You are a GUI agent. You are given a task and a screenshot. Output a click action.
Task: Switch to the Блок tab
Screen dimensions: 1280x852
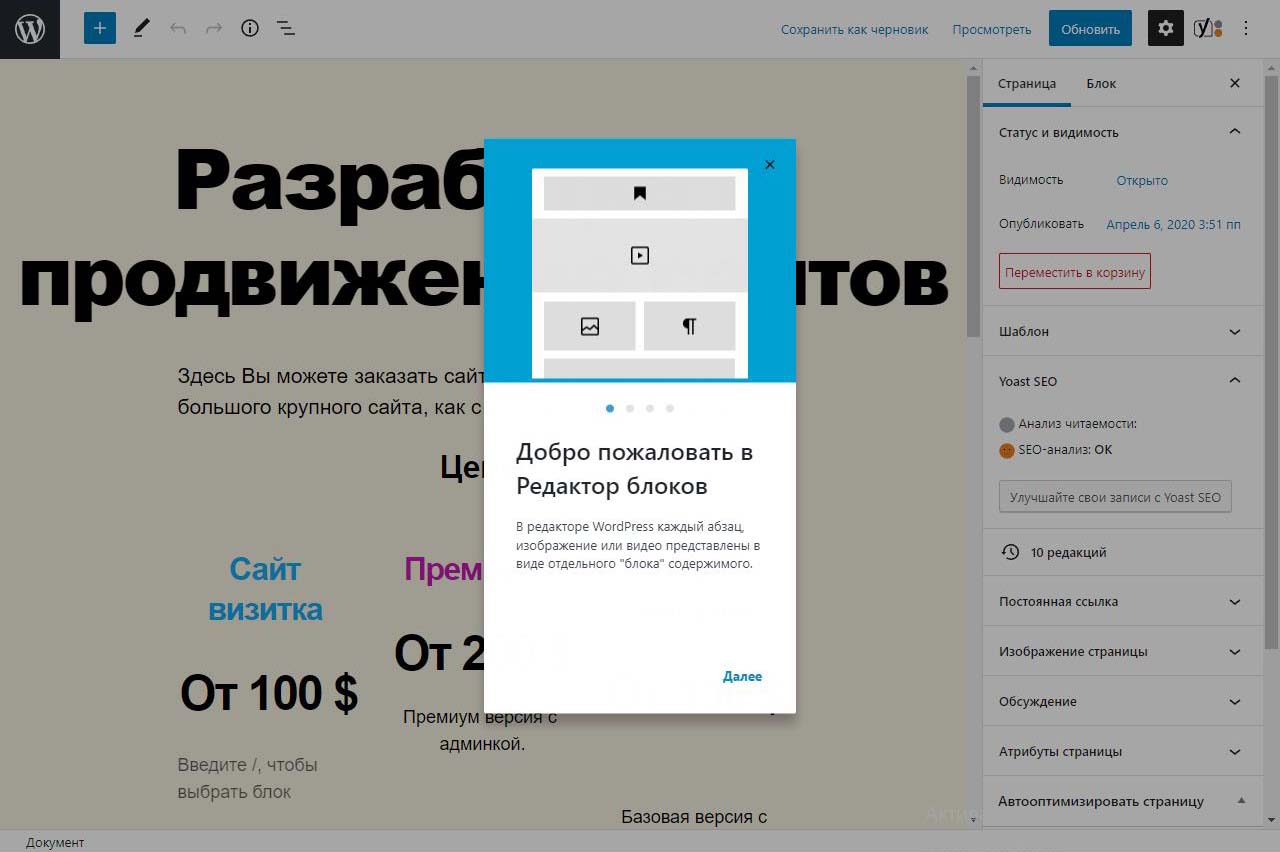[x=1101, y=83]
